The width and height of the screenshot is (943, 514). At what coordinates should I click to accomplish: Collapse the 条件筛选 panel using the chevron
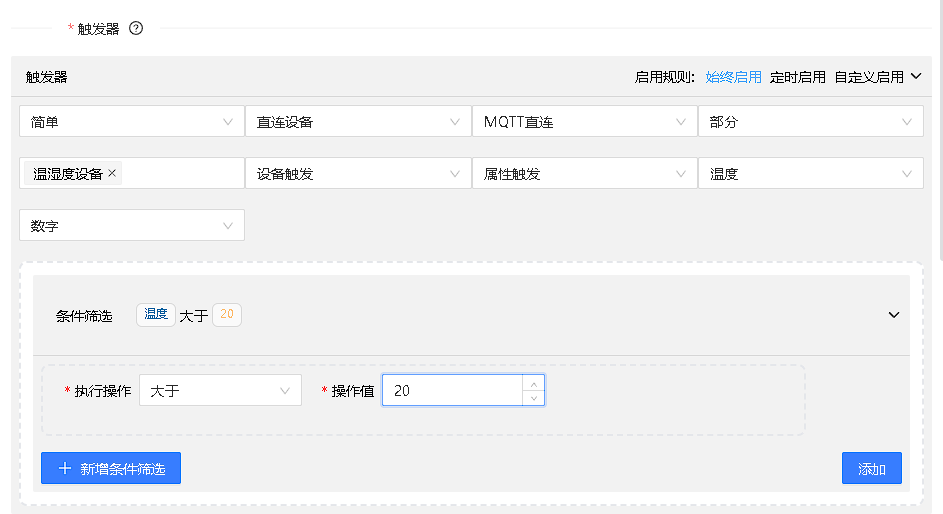pyautogui.click(x=894, y=315)
